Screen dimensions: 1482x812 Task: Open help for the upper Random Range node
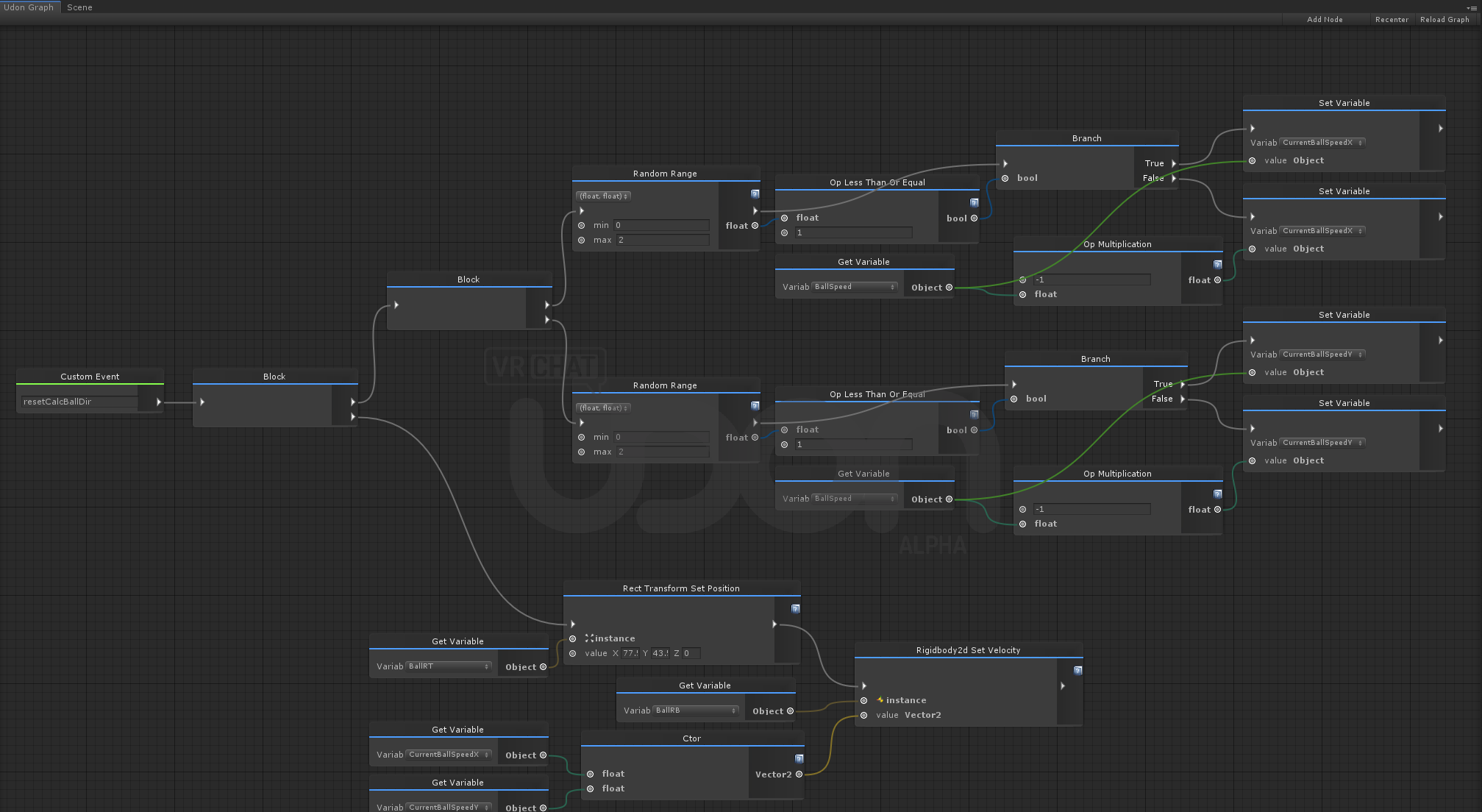pos(755,194)
